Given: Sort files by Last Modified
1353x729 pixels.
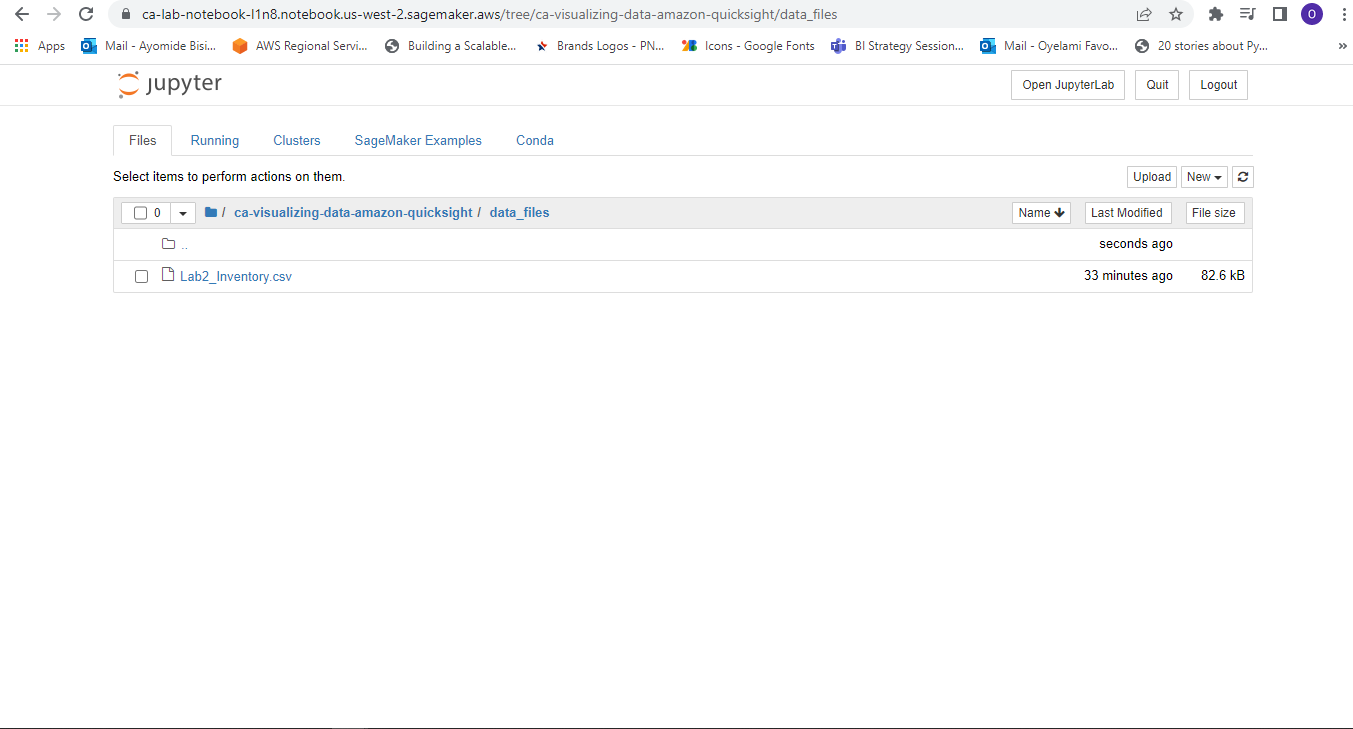Looking at the screenshot, I should click(1127, 212).
